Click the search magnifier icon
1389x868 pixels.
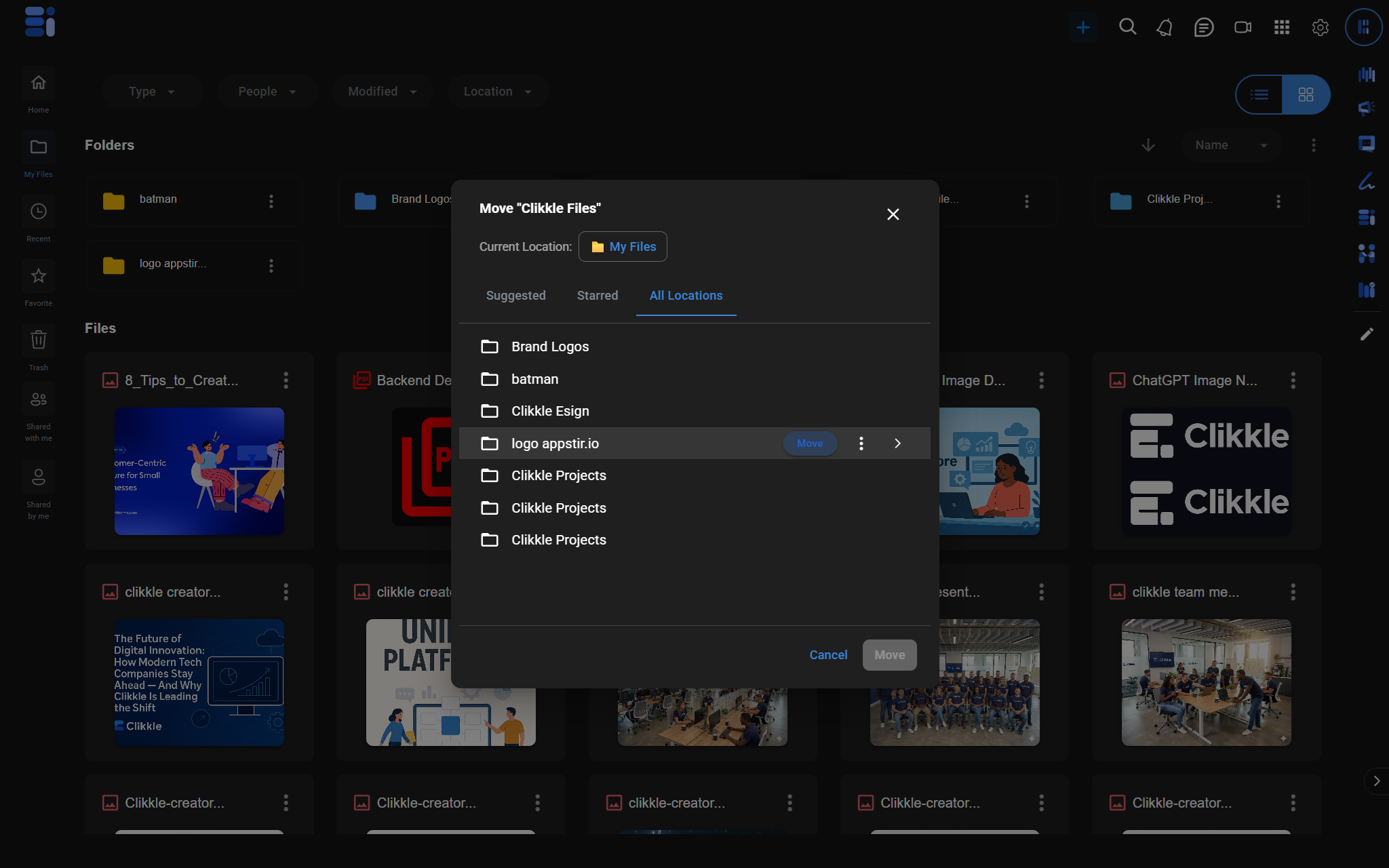(1127, 27)
